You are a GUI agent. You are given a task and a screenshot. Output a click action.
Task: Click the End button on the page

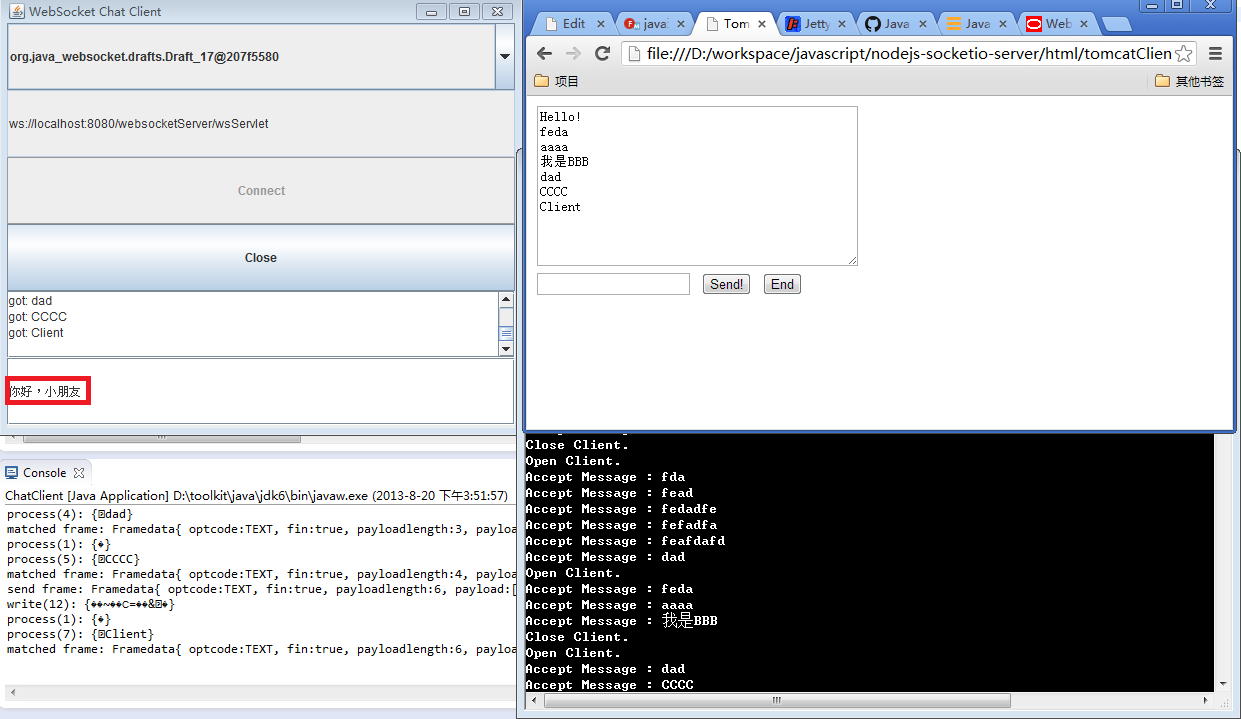coord(782,284)
